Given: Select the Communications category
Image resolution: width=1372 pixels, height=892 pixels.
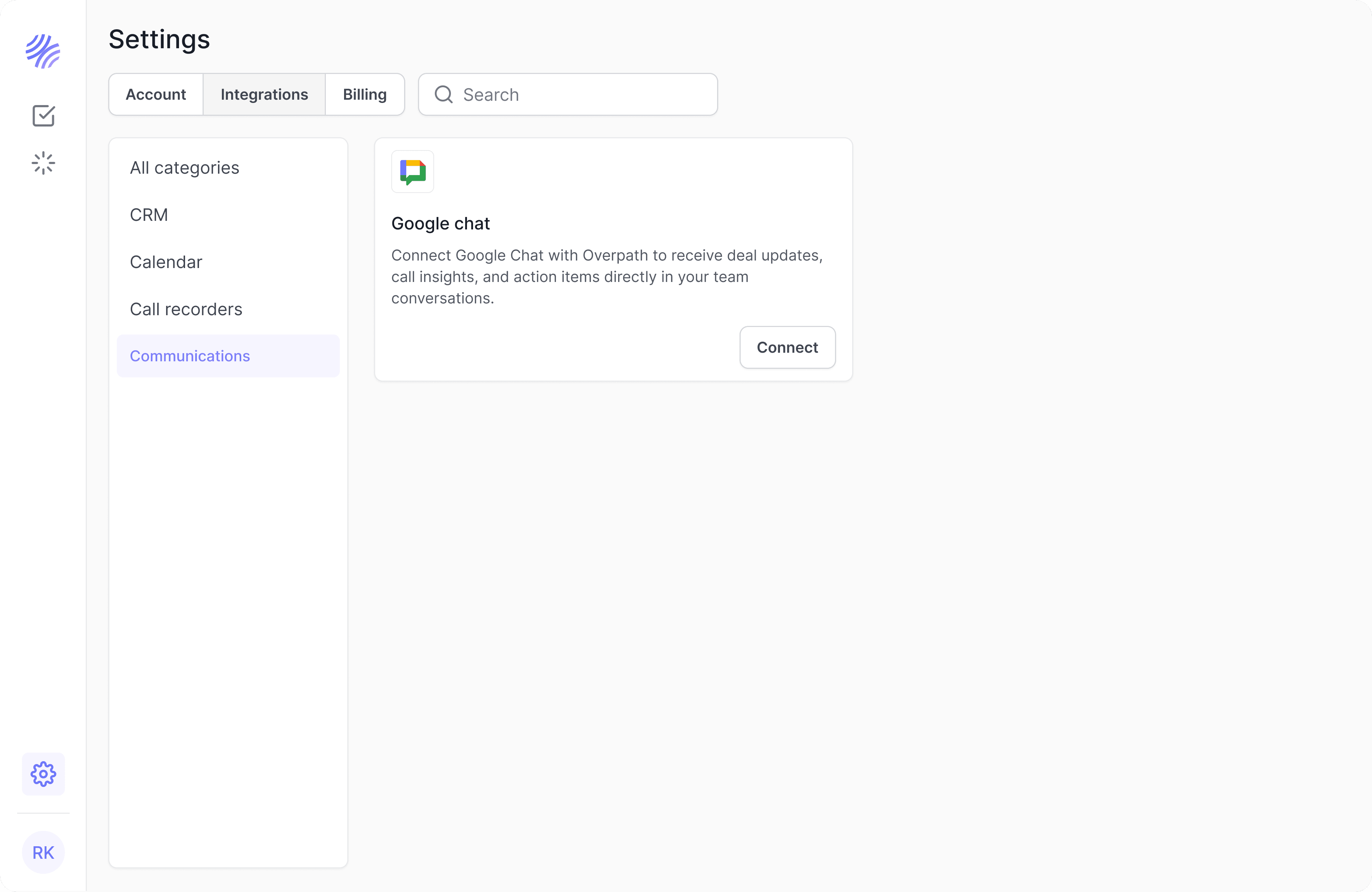Looking at the screenshot, I should (190, 356).
